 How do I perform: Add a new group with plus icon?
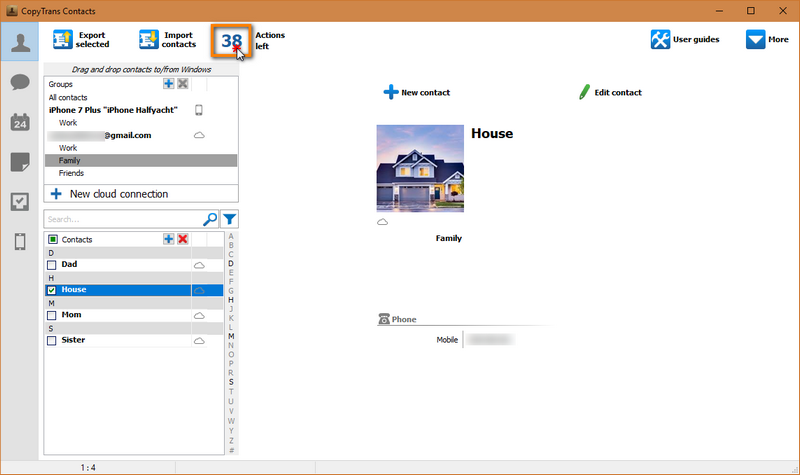(x=168, y=84)
